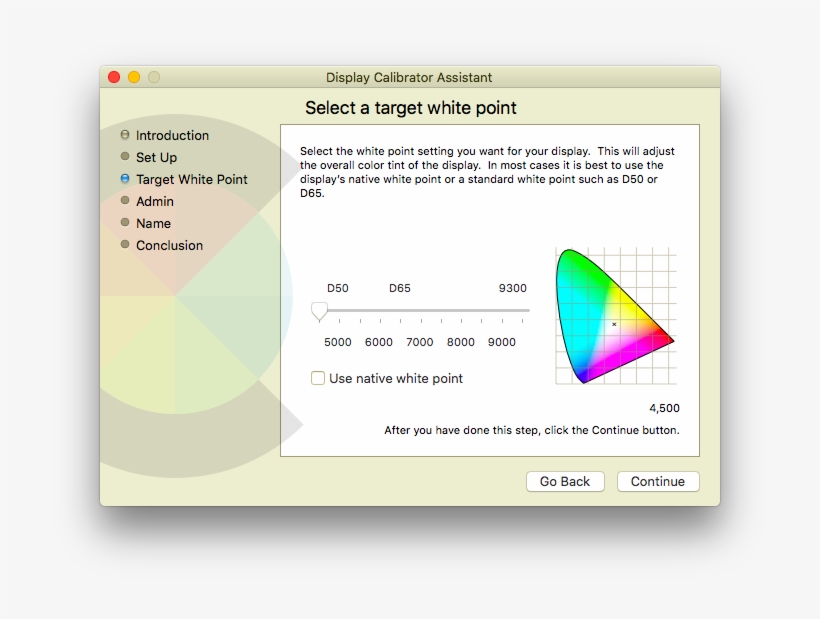This screenshot has height=619, width=820.
Task: Enable Use native white point checkbox
Action: pyautogui.click(x=318, y=378)
